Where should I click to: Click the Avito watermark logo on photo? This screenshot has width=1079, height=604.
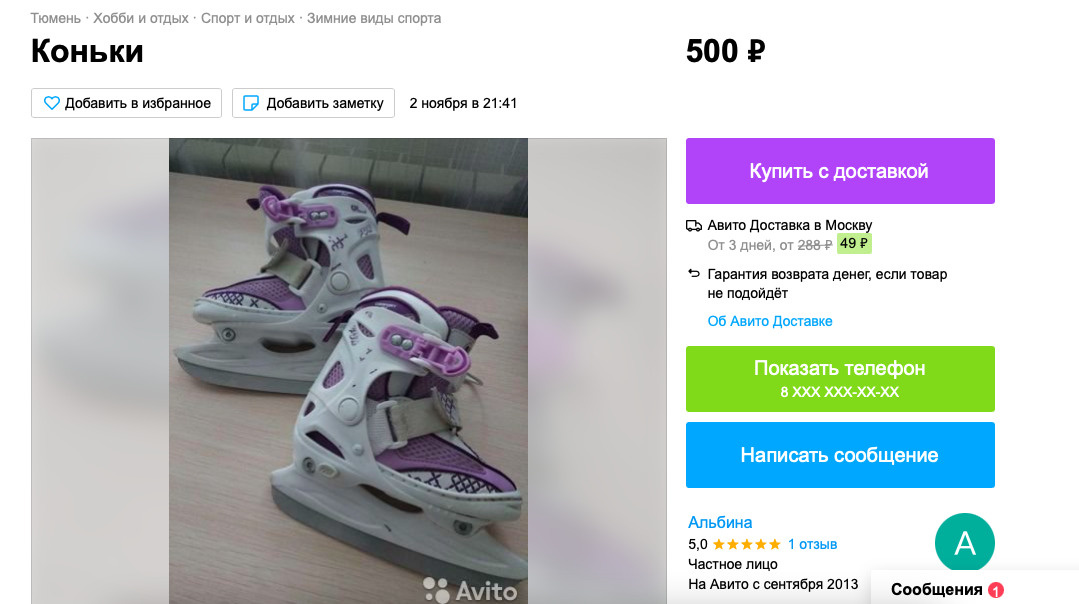470,590
